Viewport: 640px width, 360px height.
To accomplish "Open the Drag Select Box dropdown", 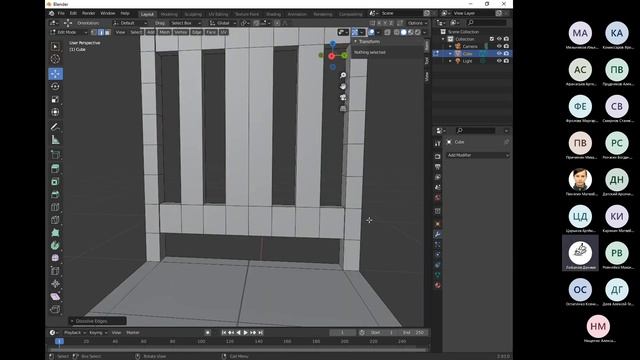I will (185, 23).
